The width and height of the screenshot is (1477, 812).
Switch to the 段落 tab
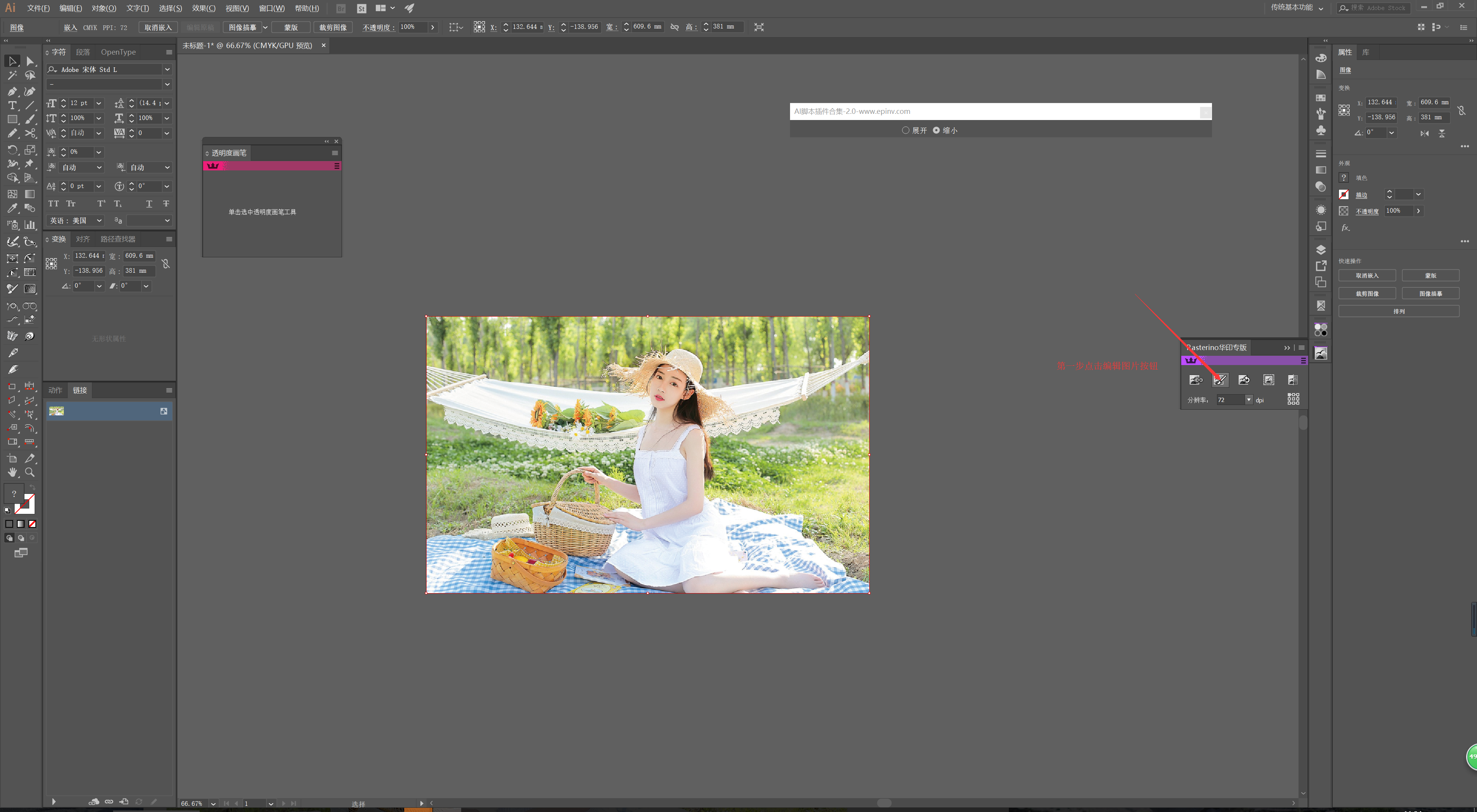[83, 52]
